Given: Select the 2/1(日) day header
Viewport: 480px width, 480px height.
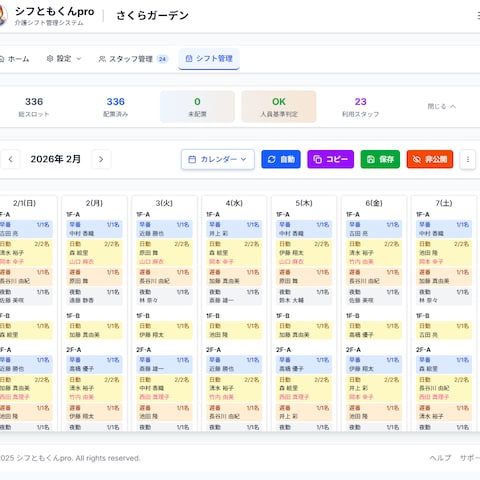Looking at the screenshot, I should [24, 203].
